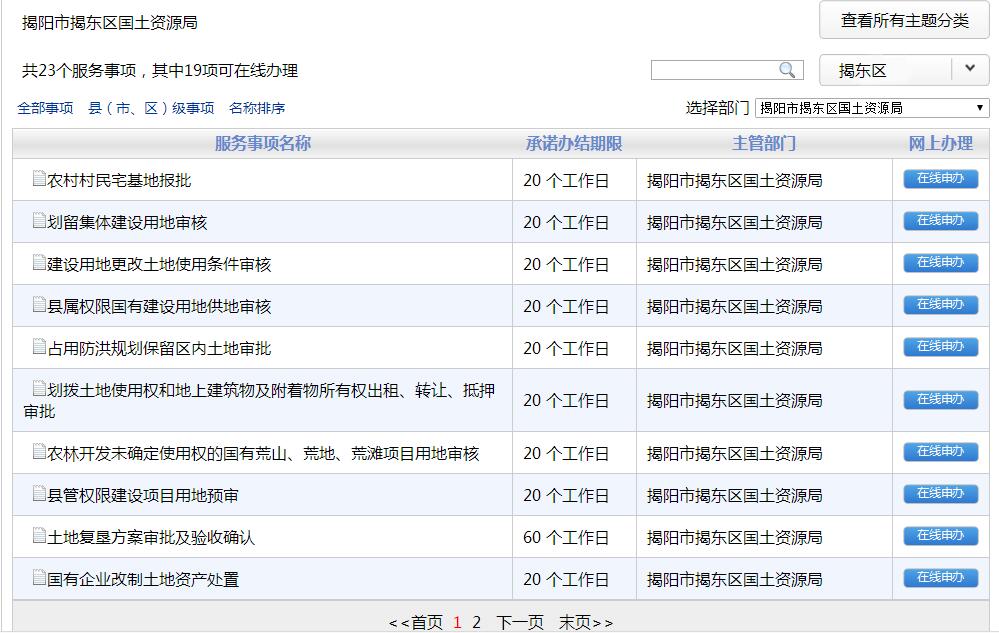Click 在线申办 for 县属权限国有建设用地供地审核
The image size is (999, 633).
(x=940, y=305)
